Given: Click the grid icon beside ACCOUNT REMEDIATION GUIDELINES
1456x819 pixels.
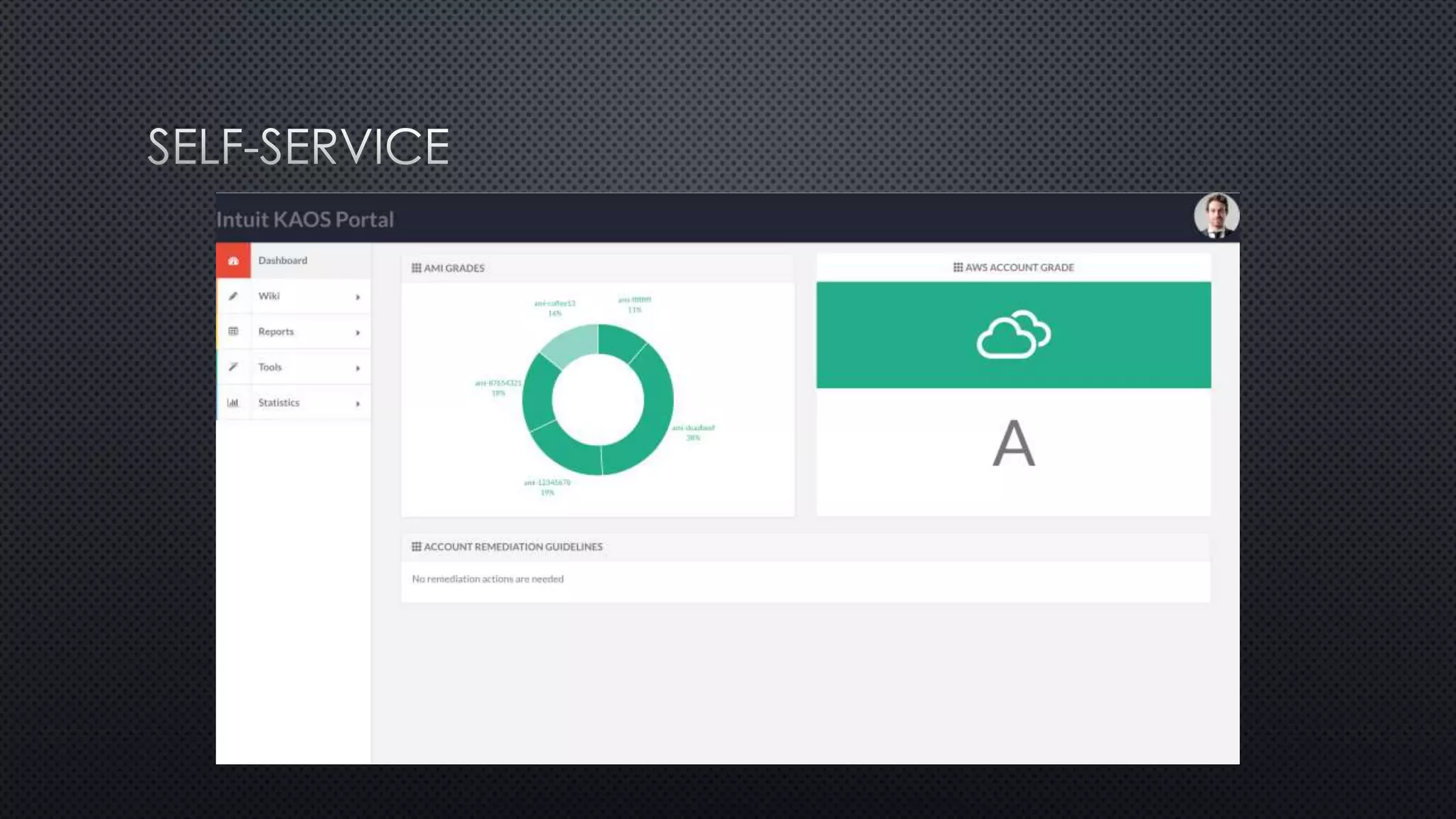Looking at the screenshot, I should [x=417, y=547].
